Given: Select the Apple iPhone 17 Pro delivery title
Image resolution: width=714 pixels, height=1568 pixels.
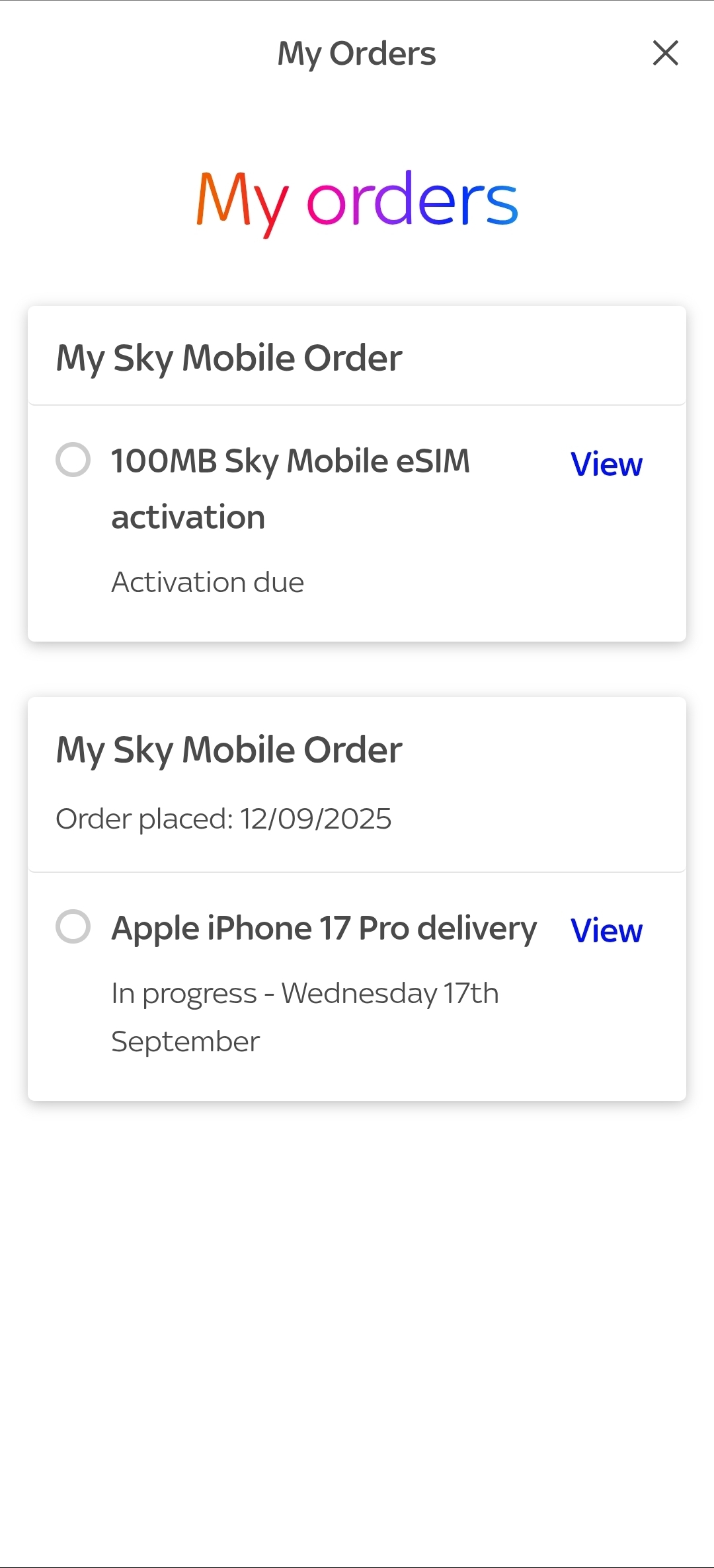Looking at the screenshot, I should pyautogui.click(x=324, y=928).
